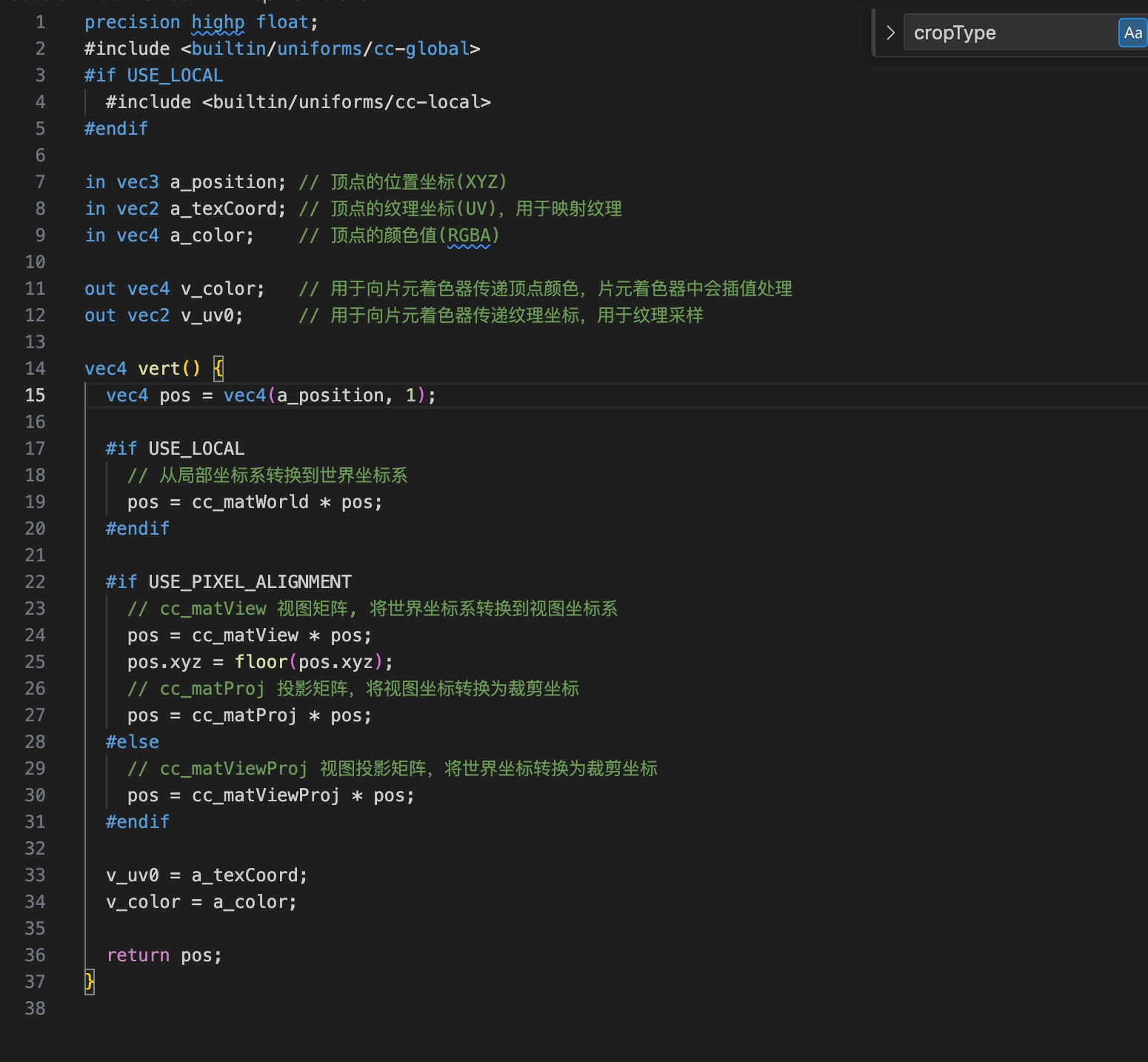
Task: Click line number 15 in the gutter
Action: click(35, 395)
